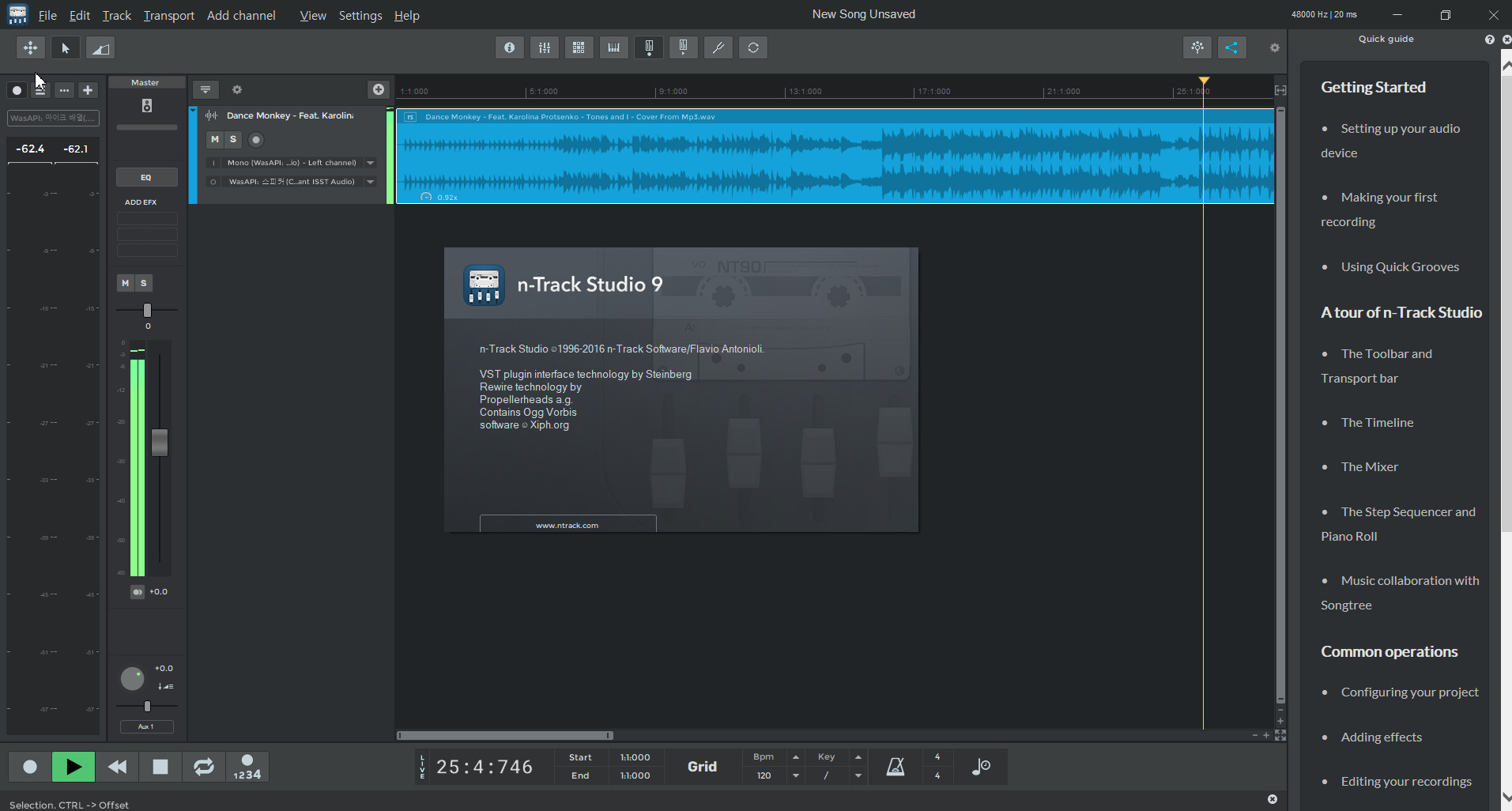Toggle loop playback in transport bar
1512x811 pixels.
(204, 767)
